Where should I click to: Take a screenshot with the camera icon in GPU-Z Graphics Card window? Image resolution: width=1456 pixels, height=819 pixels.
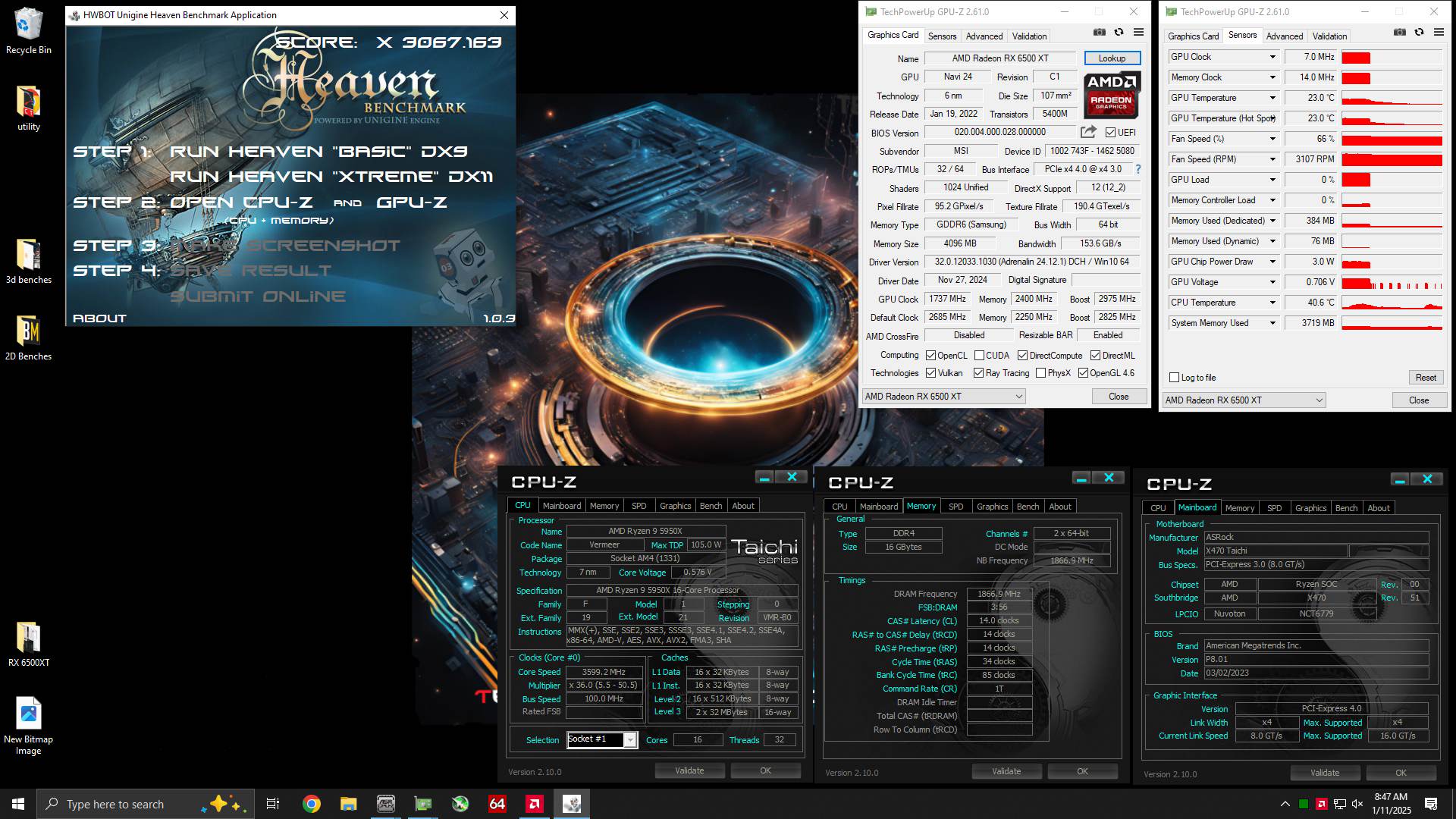point(1099,33)
